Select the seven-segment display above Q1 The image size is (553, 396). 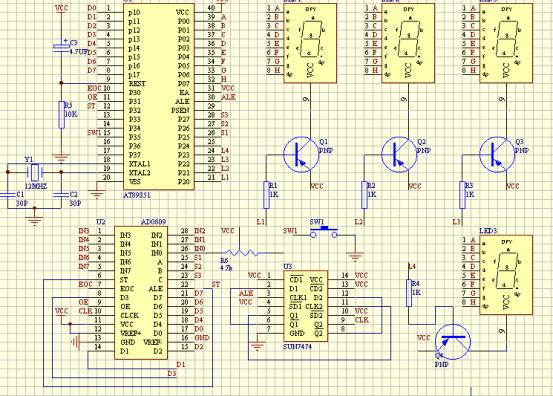310,43
